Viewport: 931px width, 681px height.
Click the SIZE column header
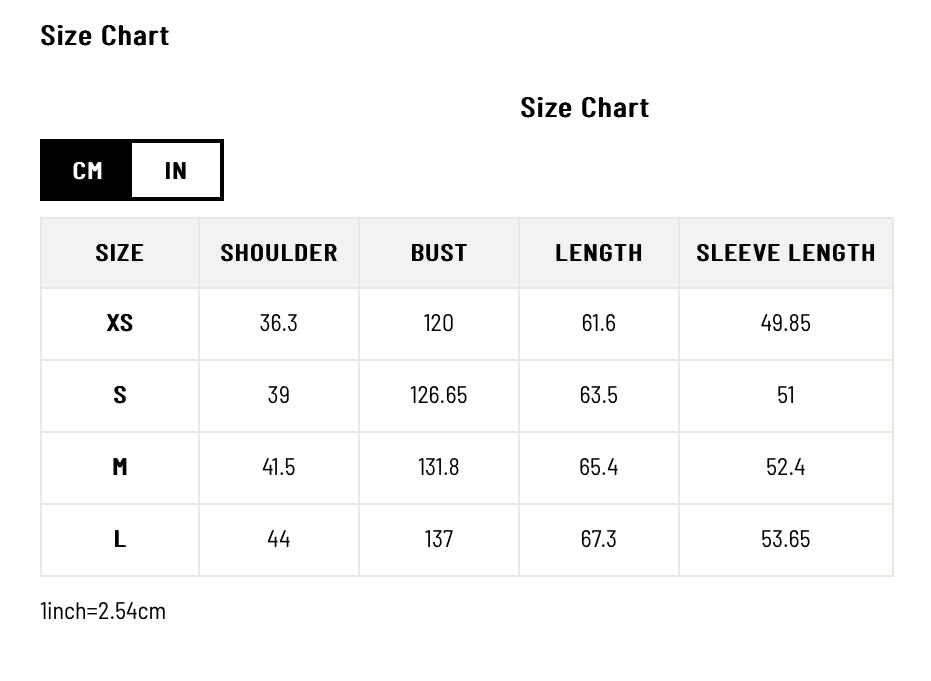point(120,253)
